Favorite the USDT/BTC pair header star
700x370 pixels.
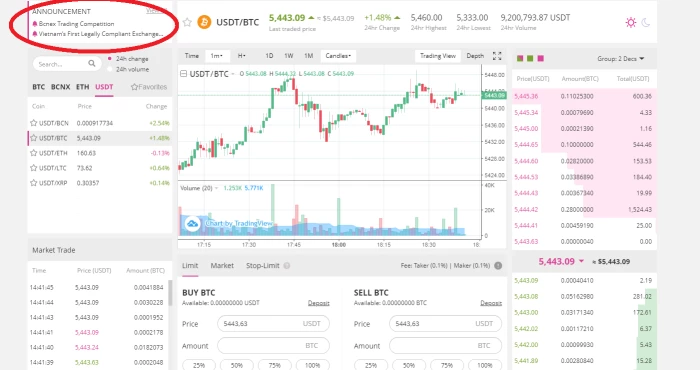click(x=187, y=22)
